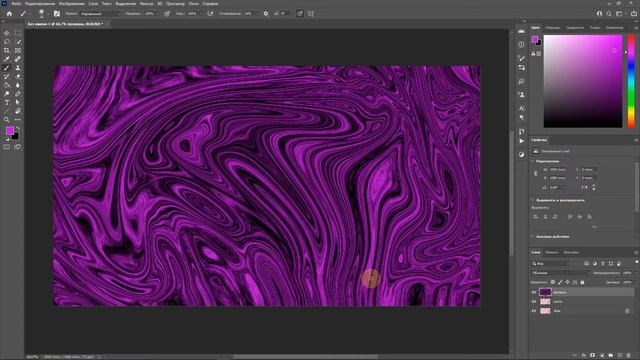Select the Zoom tool
This screenshot has width=640, height=360.
click(7, 120)
